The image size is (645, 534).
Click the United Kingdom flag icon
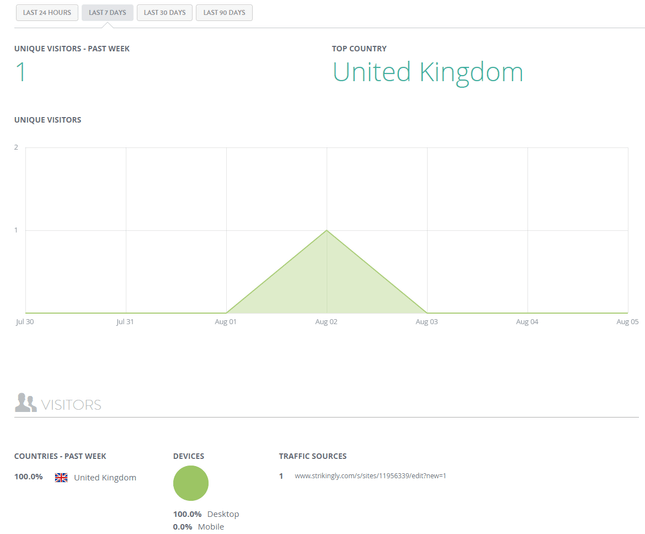click(61, 477)
